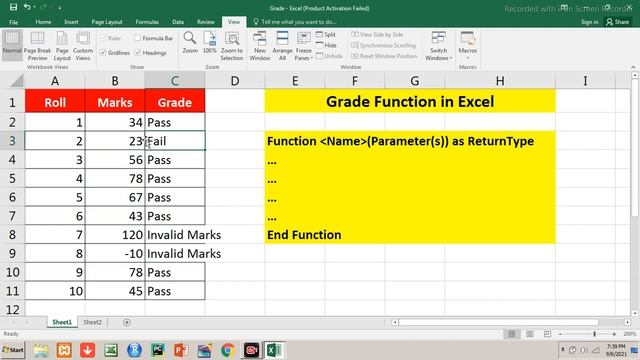The width and height of the screenshot is (640, 360).
Task: Open PyCharm from the taskbar
Action: point(158,350)
